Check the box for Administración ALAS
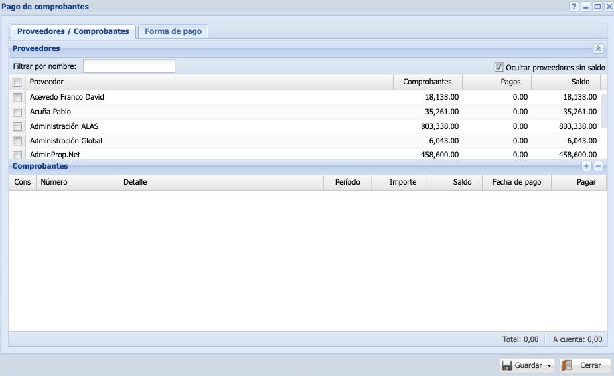This screenshot has height=376, width=614. (17, 126)
